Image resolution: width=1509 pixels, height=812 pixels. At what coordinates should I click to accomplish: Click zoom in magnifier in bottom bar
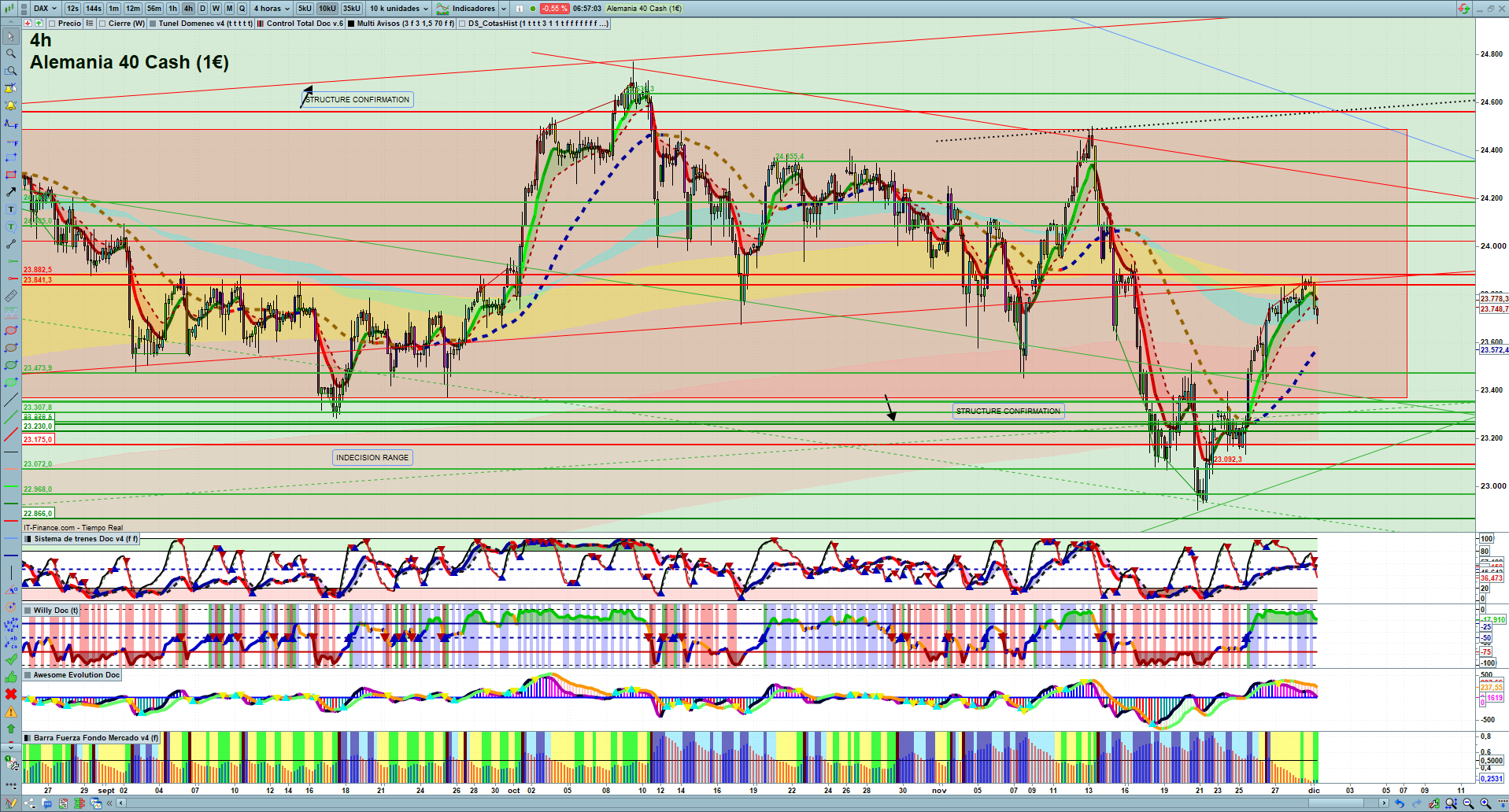(1485, 803)
